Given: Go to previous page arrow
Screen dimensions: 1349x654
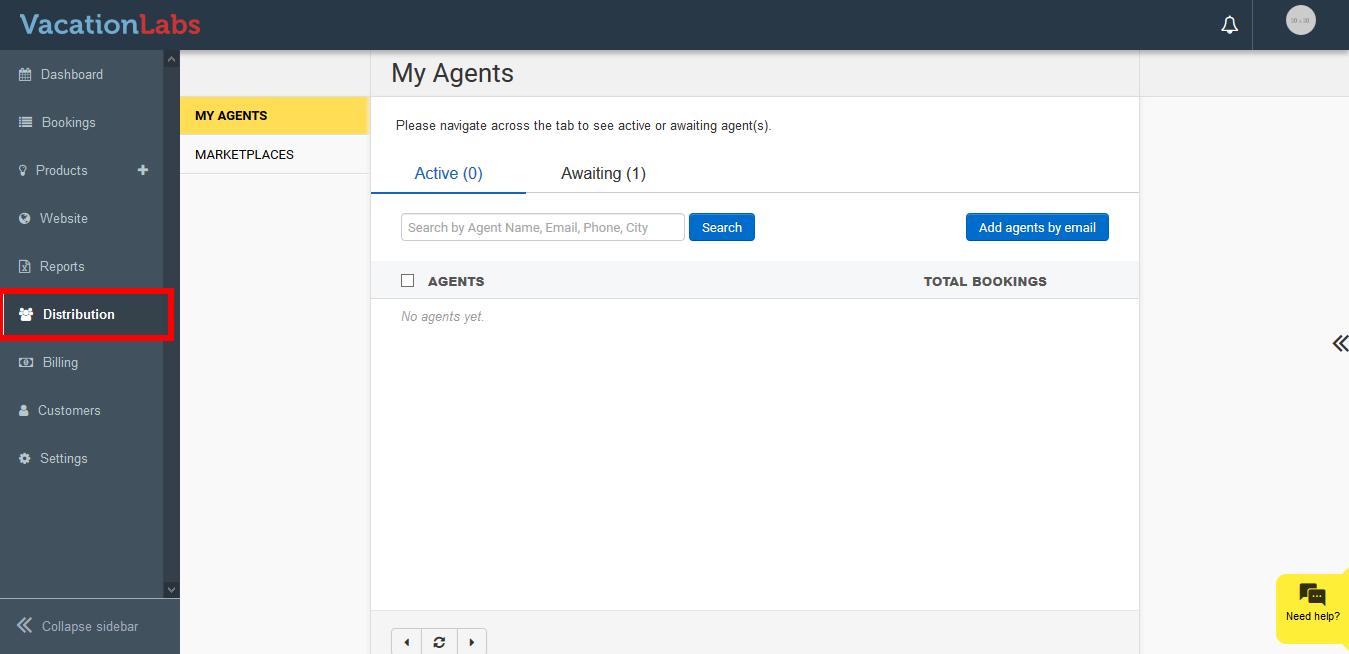Looking at the screenshot, I should (407, 642).
